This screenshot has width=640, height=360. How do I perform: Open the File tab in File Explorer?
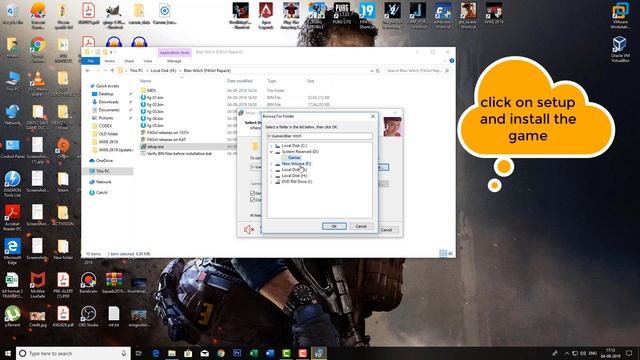coord(91,61)
